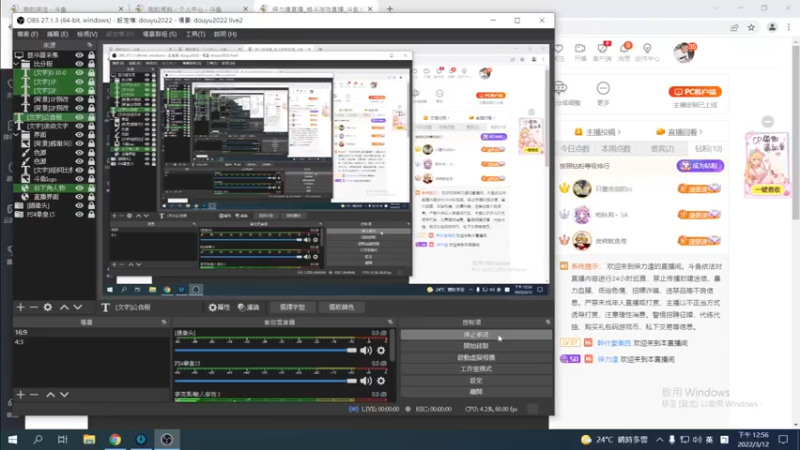Open the 攝像头 audio settings gear
The width and height of the screenshot is (800, 450).
point(381,351)
